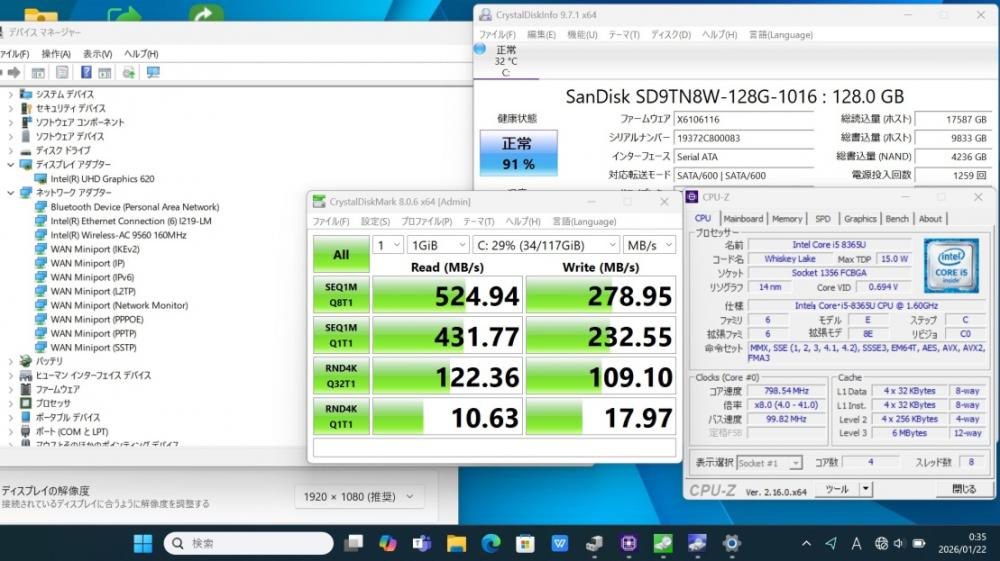The image size is (1000, 561).
Task: Click the volume speaker tray icon
Action: click(899, 544)
